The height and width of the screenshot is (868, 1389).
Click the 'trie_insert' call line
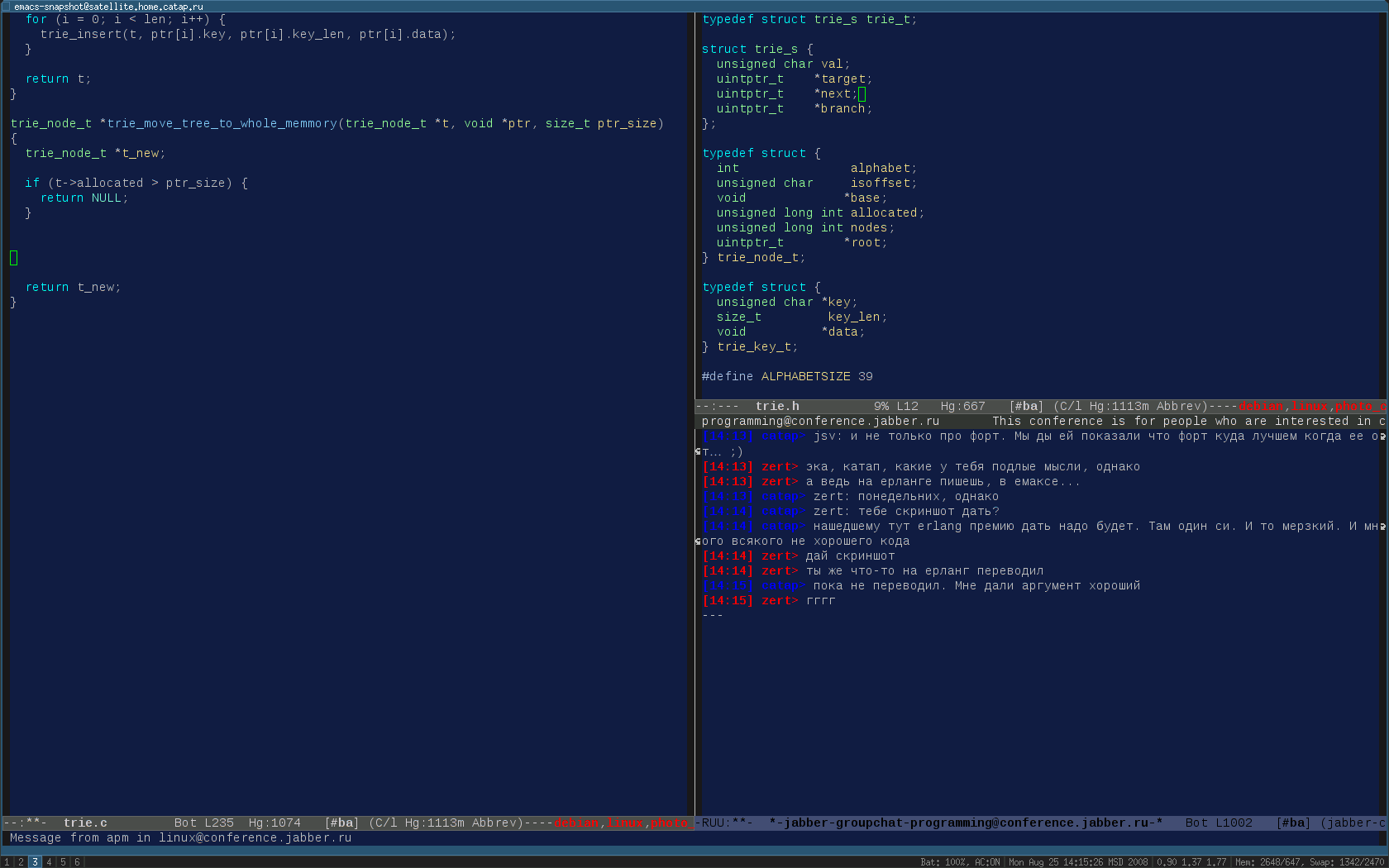(248, 34)
